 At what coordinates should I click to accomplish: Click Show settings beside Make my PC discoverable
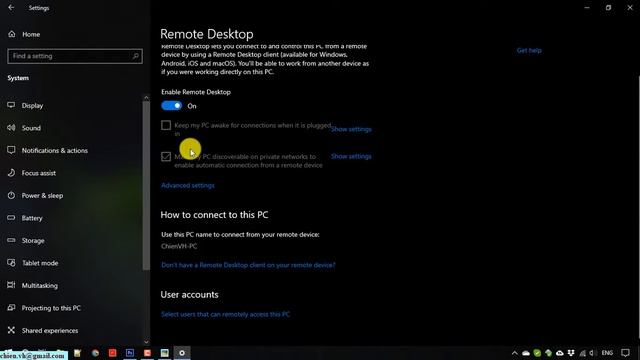(351, 156)
